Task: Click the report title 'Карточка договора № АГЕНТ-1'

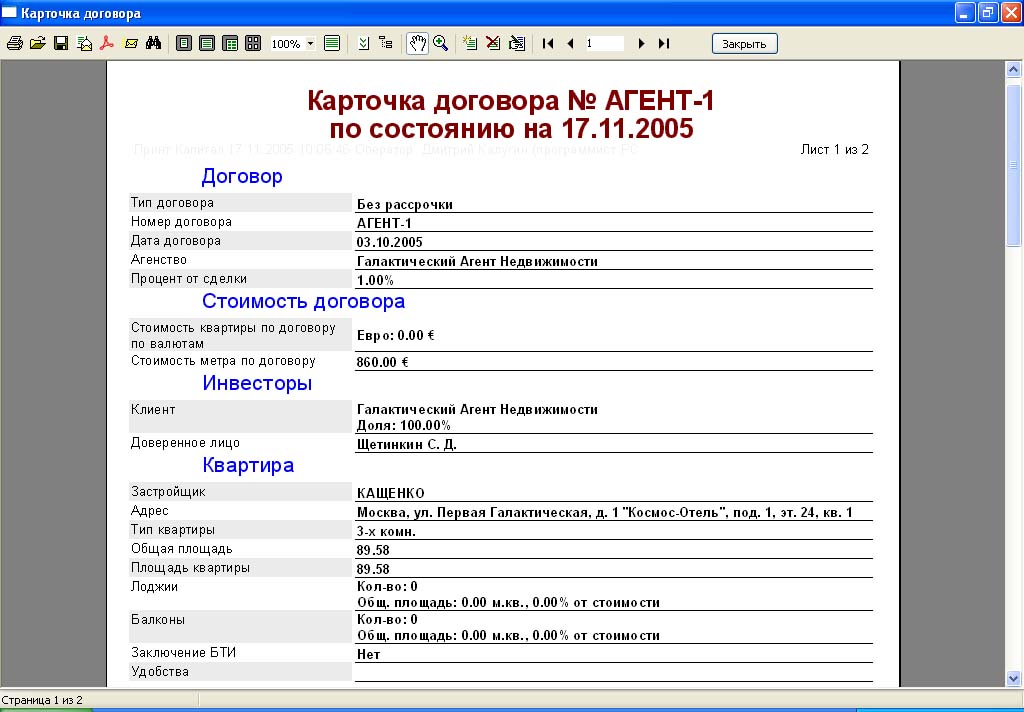Action: pos(511,101)
